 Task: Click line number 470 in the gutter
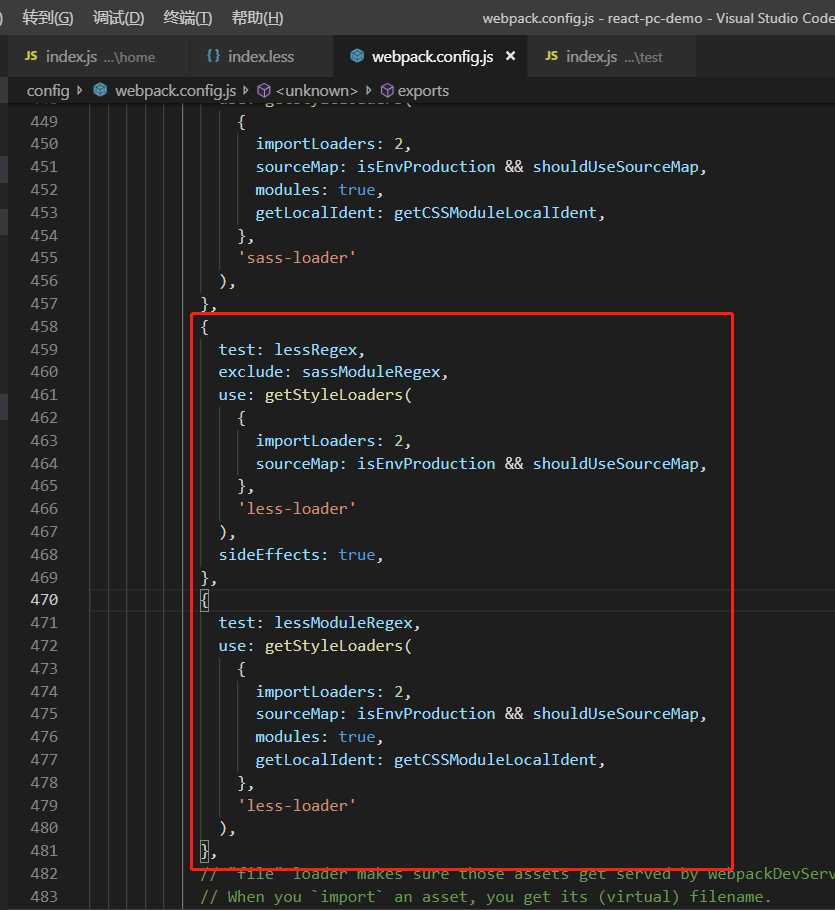coord(44,600)
